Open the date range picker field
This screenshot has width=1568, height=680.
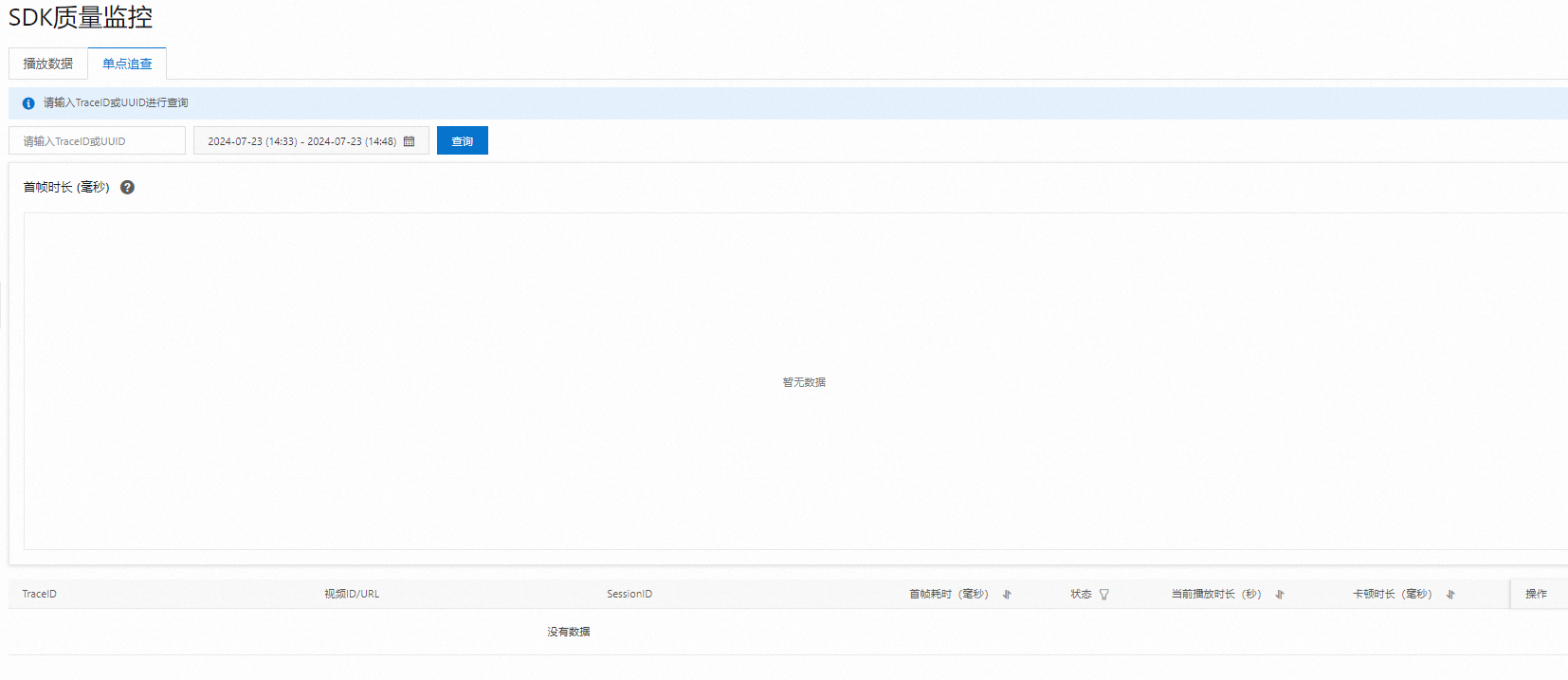311,141
